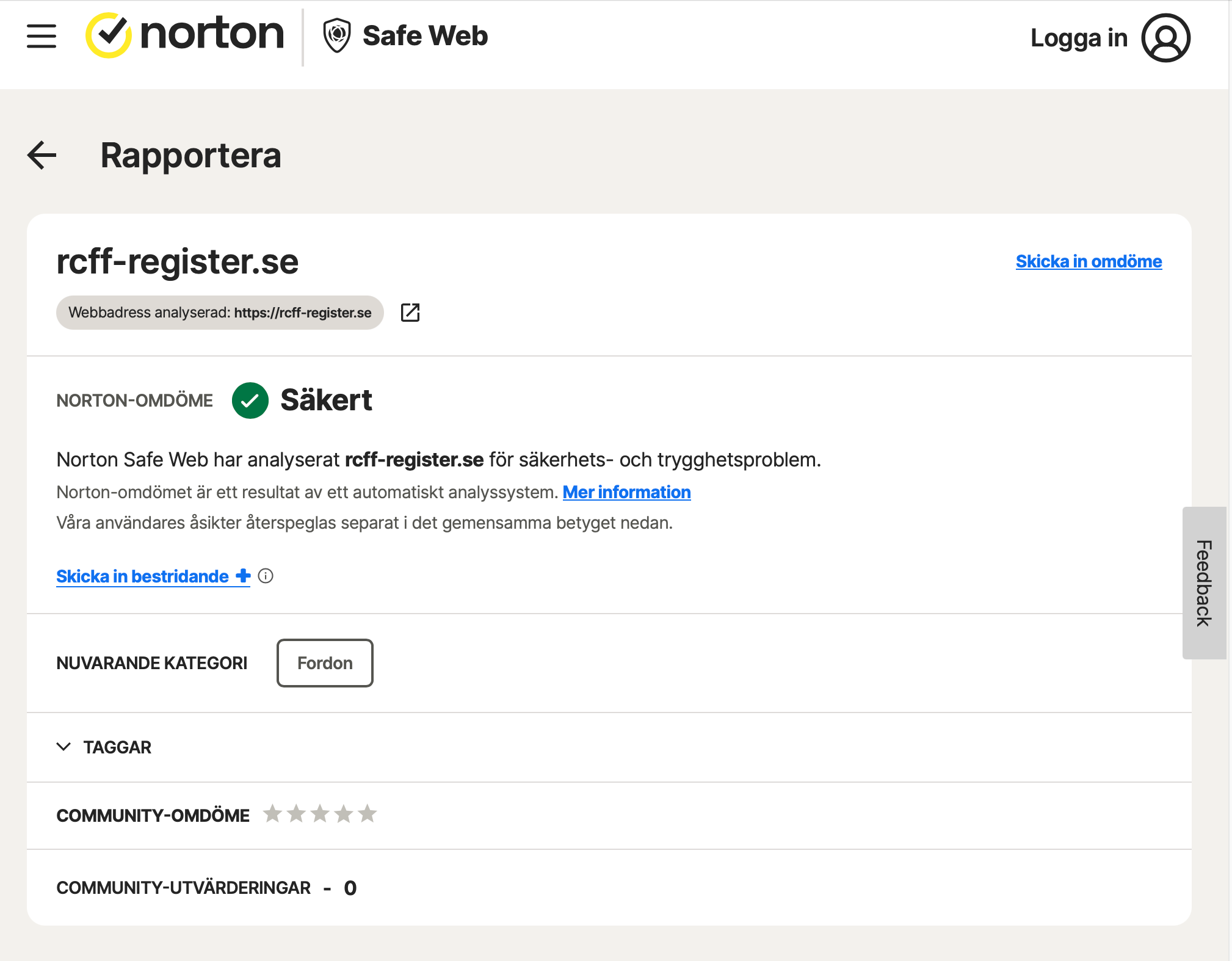Click the Skicka in bestridande link
Screen dimensions: 1232x961
point(142,576)
